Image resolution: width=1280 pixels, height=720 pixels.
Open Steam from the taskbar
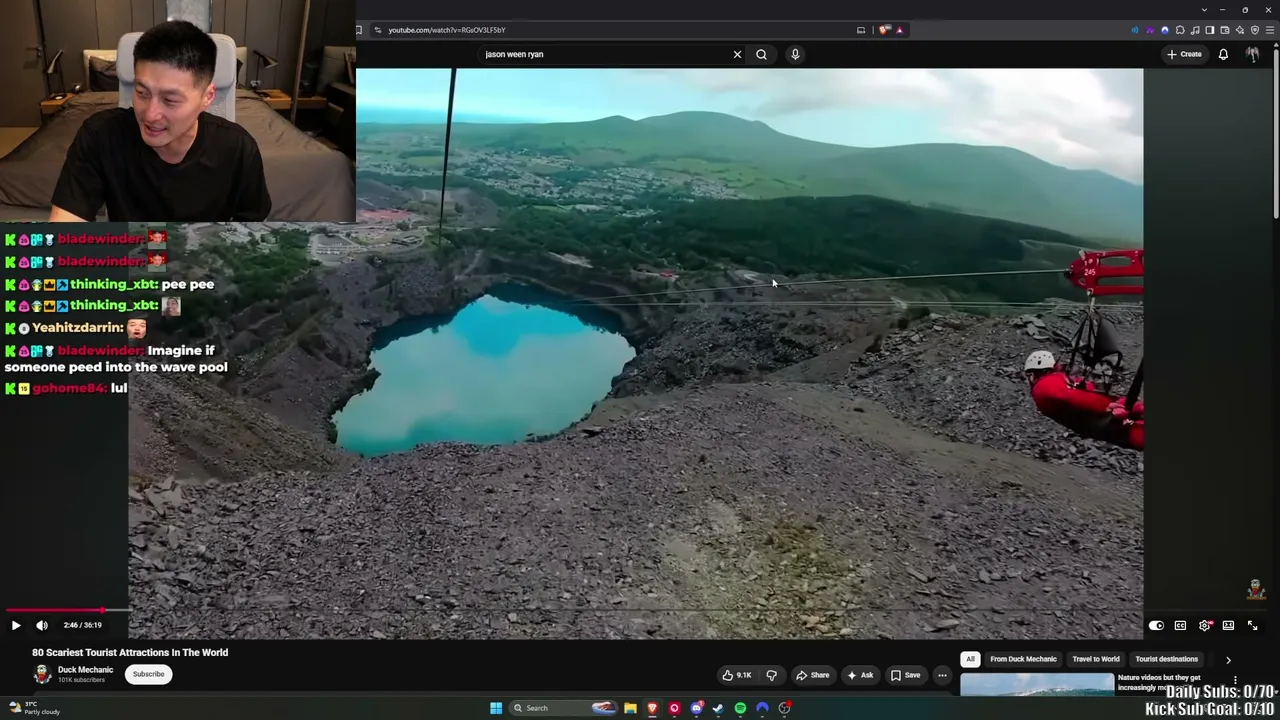point(718,708)
